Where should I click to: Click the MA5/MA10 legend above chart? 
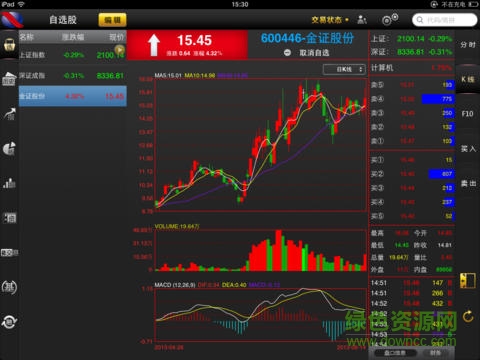201,76
